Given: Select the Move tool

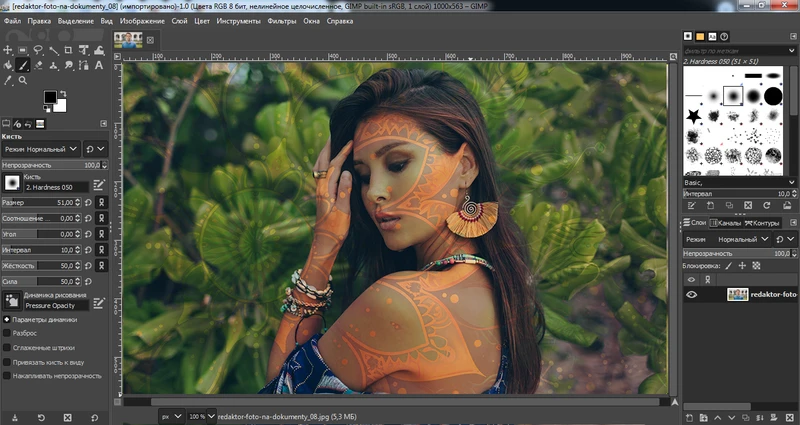Looking at the screenshot, I should tap(8, 50).
